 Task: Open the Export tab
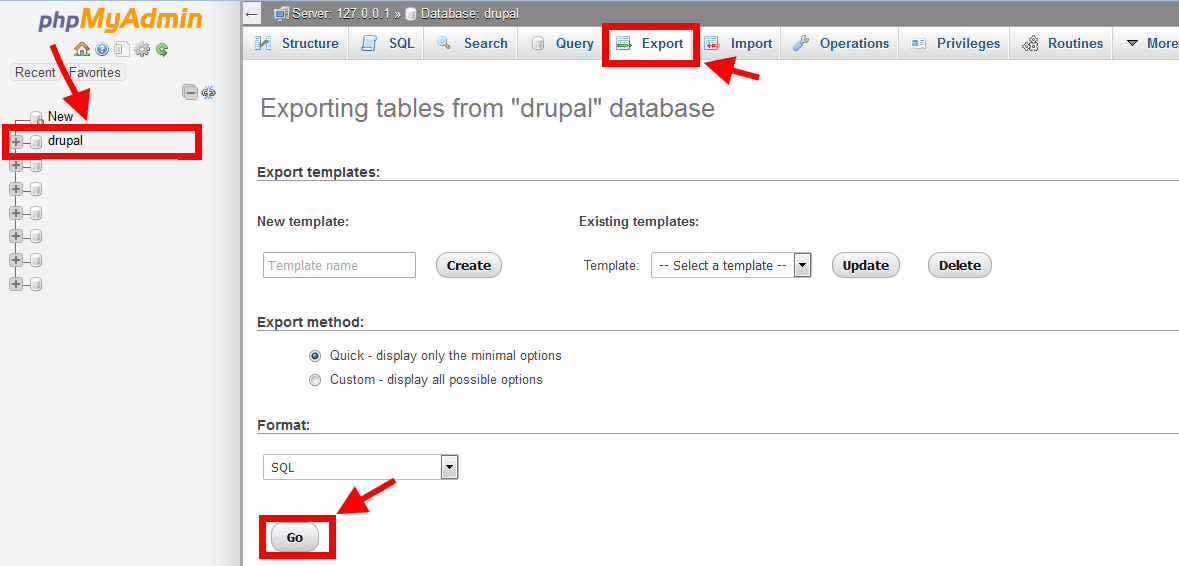point(649,43)
